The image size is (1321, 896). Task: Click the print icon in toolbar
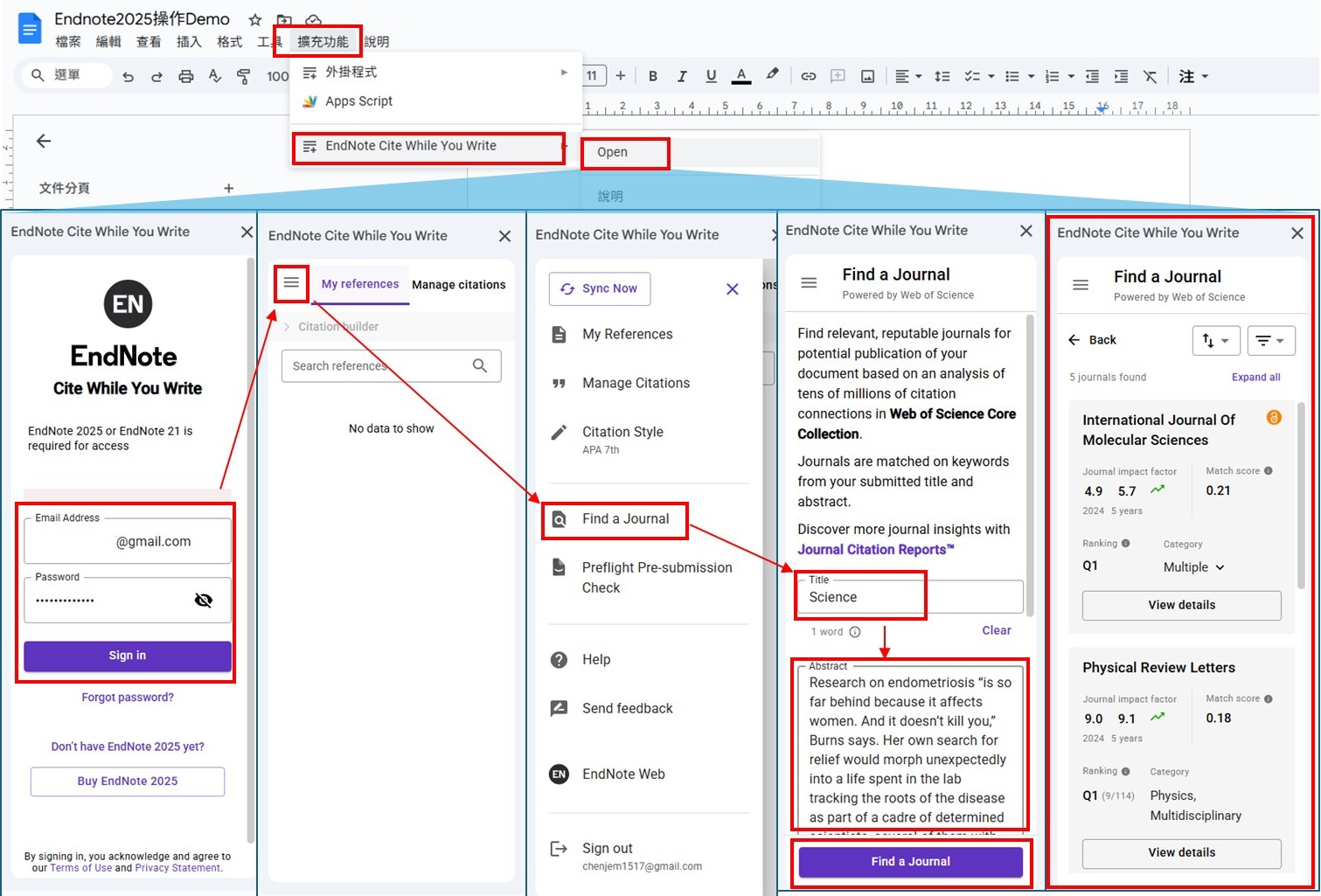[x=185, y=76]
